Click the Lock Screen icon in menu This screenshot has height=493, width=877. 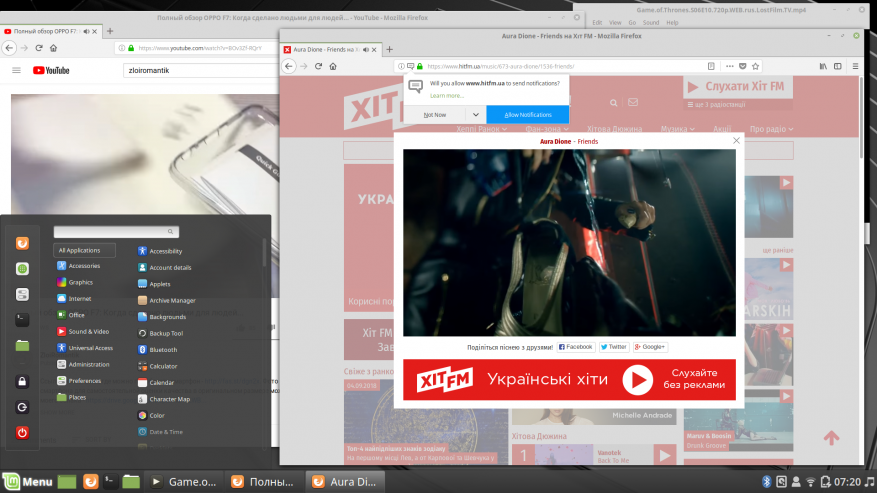click(22, 382)
